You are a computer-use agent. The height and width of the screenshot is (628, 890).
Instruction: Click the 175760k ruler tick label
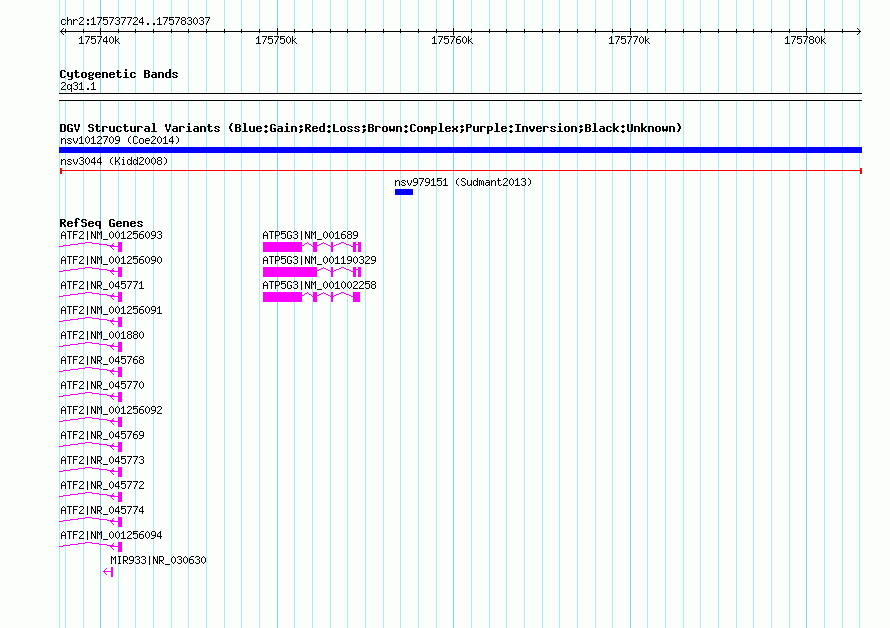click(452, 40)
